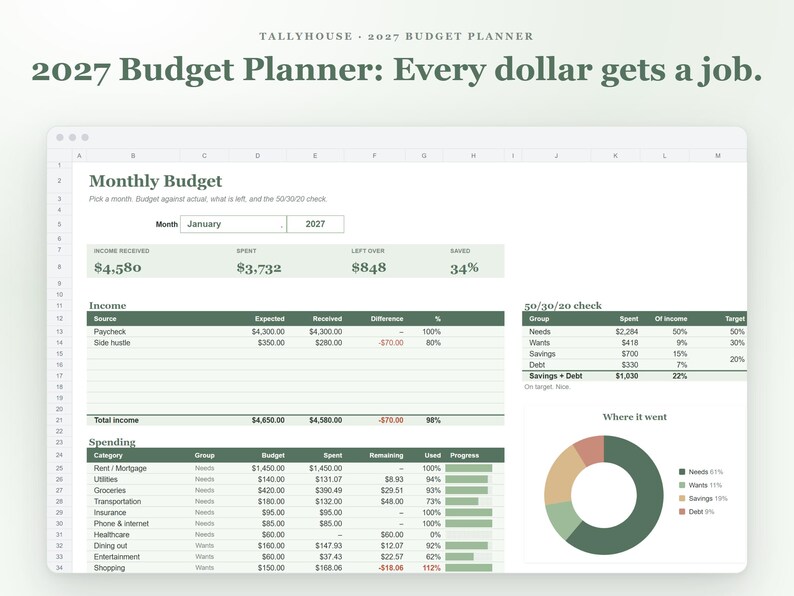Select the Rent / Mortgage category cell
Image resolution: width=794 pixels, height=596 pixels.
120,468
